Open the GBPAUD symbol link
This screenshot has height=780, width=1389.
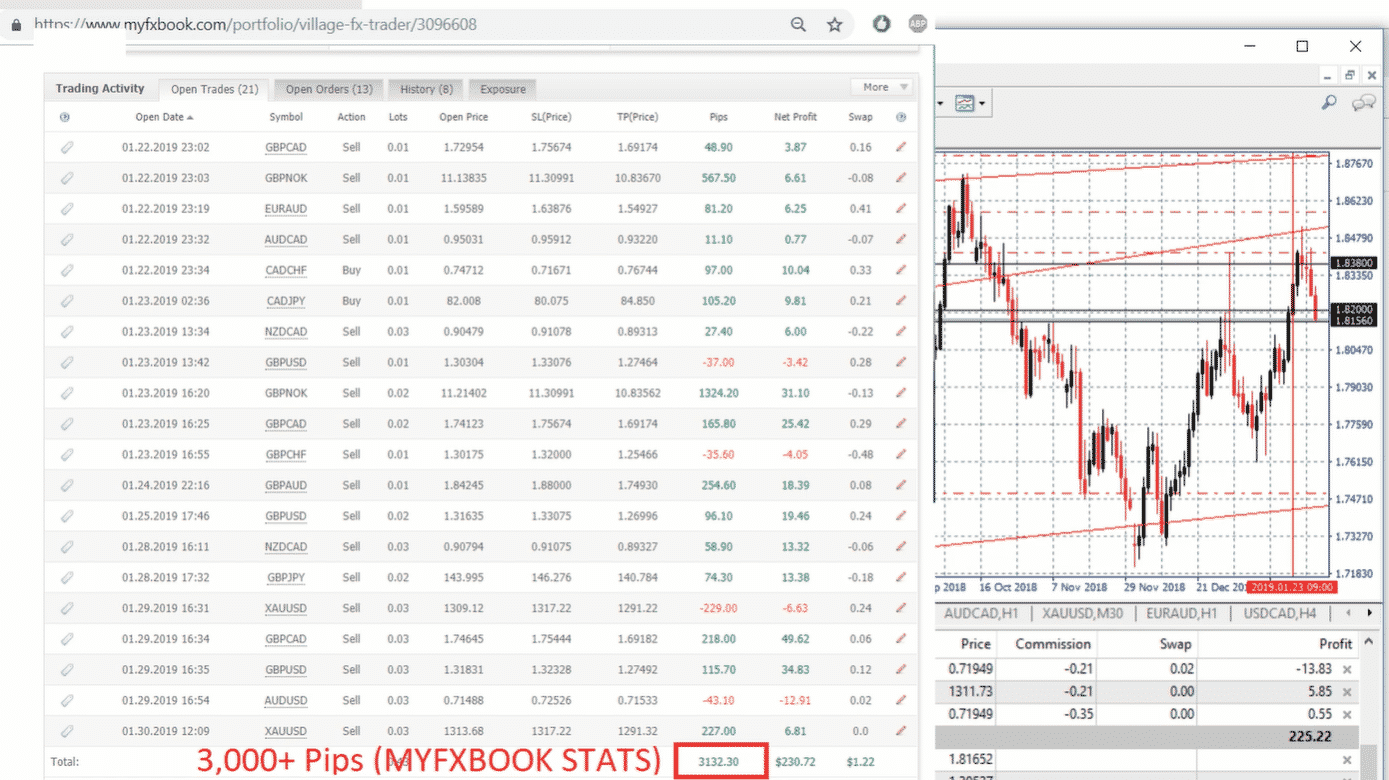[x=286, y=485]
